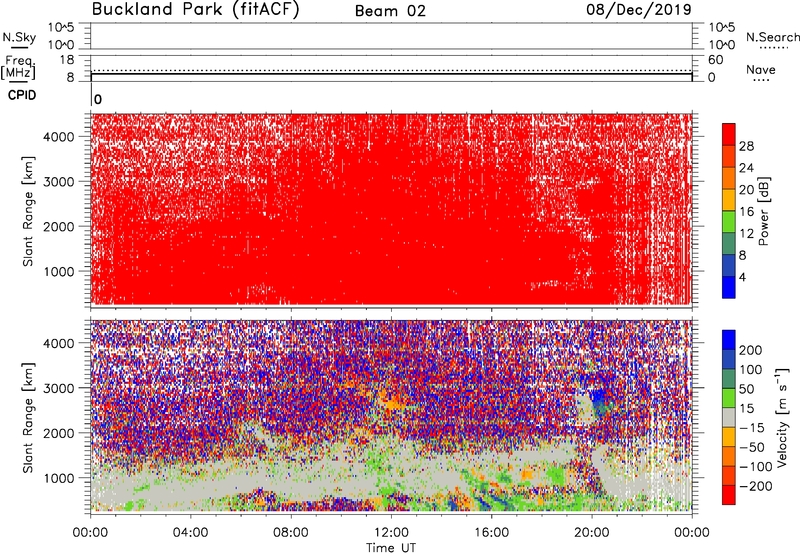This screenshot has width=800, height=554.
Task: Click the N.Sky legend label
Action: coord(19,37)
